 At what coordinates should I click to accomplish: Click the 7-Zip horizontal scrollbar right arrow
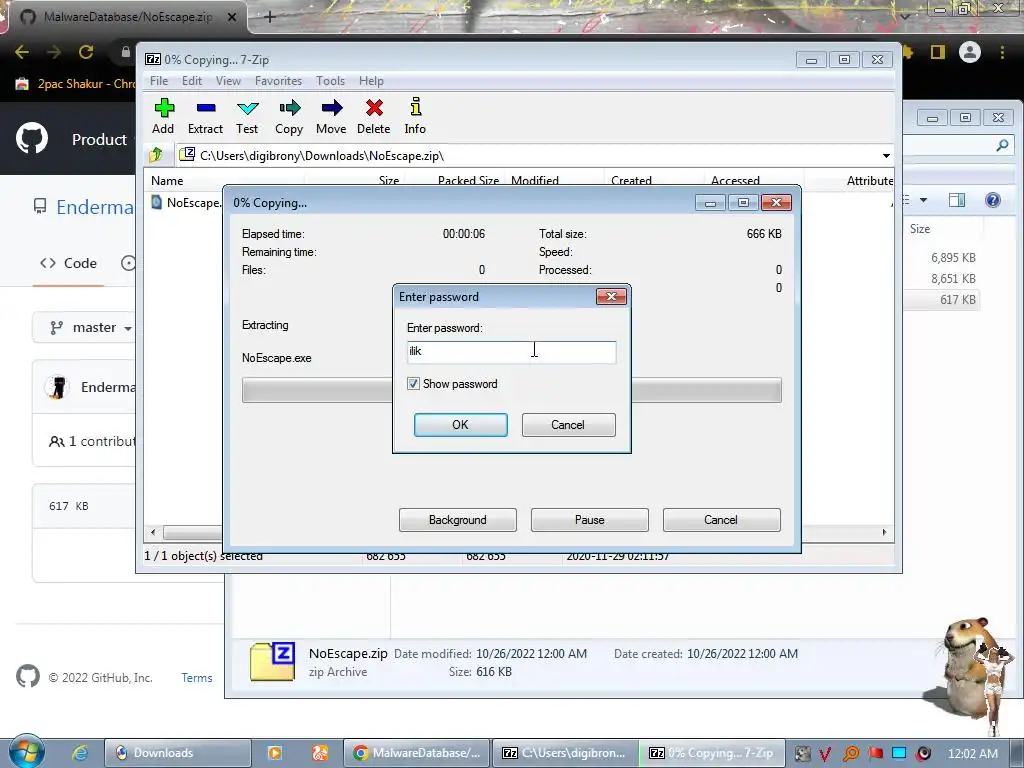pyautogui.click(x=884, y=532)
